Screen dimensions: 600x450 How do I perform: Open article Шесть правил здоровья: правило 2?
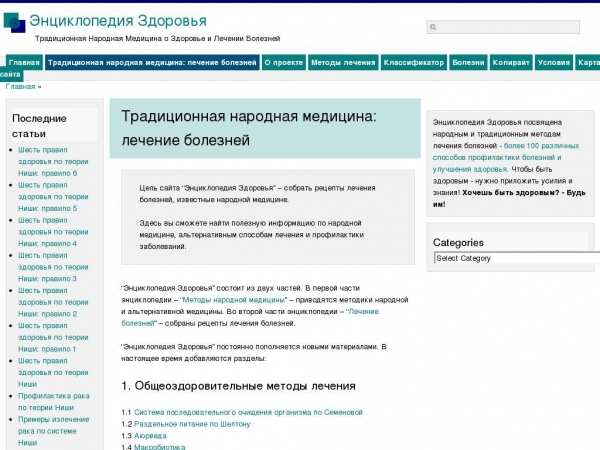[x=53, y=302]
